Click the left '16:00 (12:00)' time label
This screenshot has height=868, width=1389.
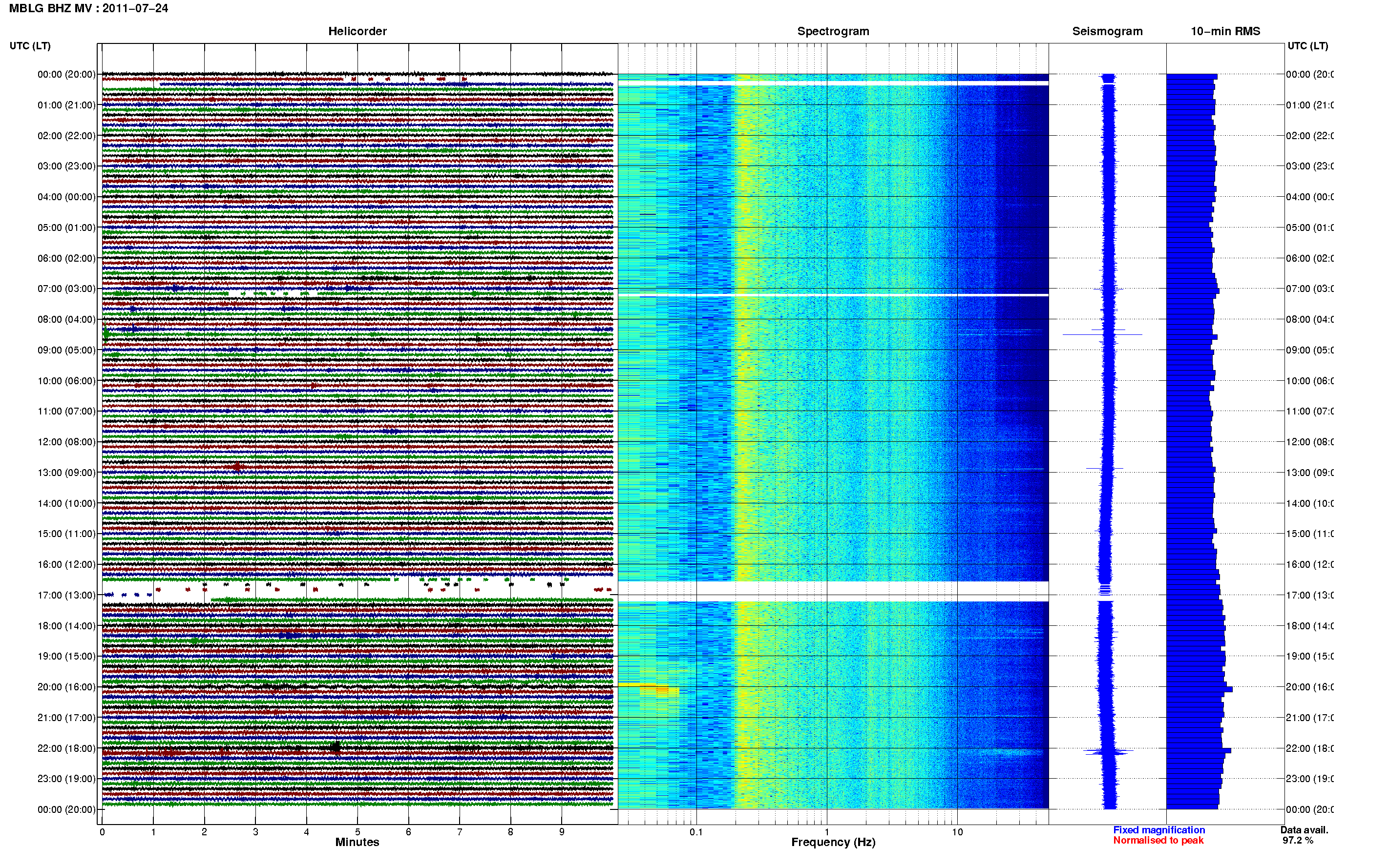[66, 564]
